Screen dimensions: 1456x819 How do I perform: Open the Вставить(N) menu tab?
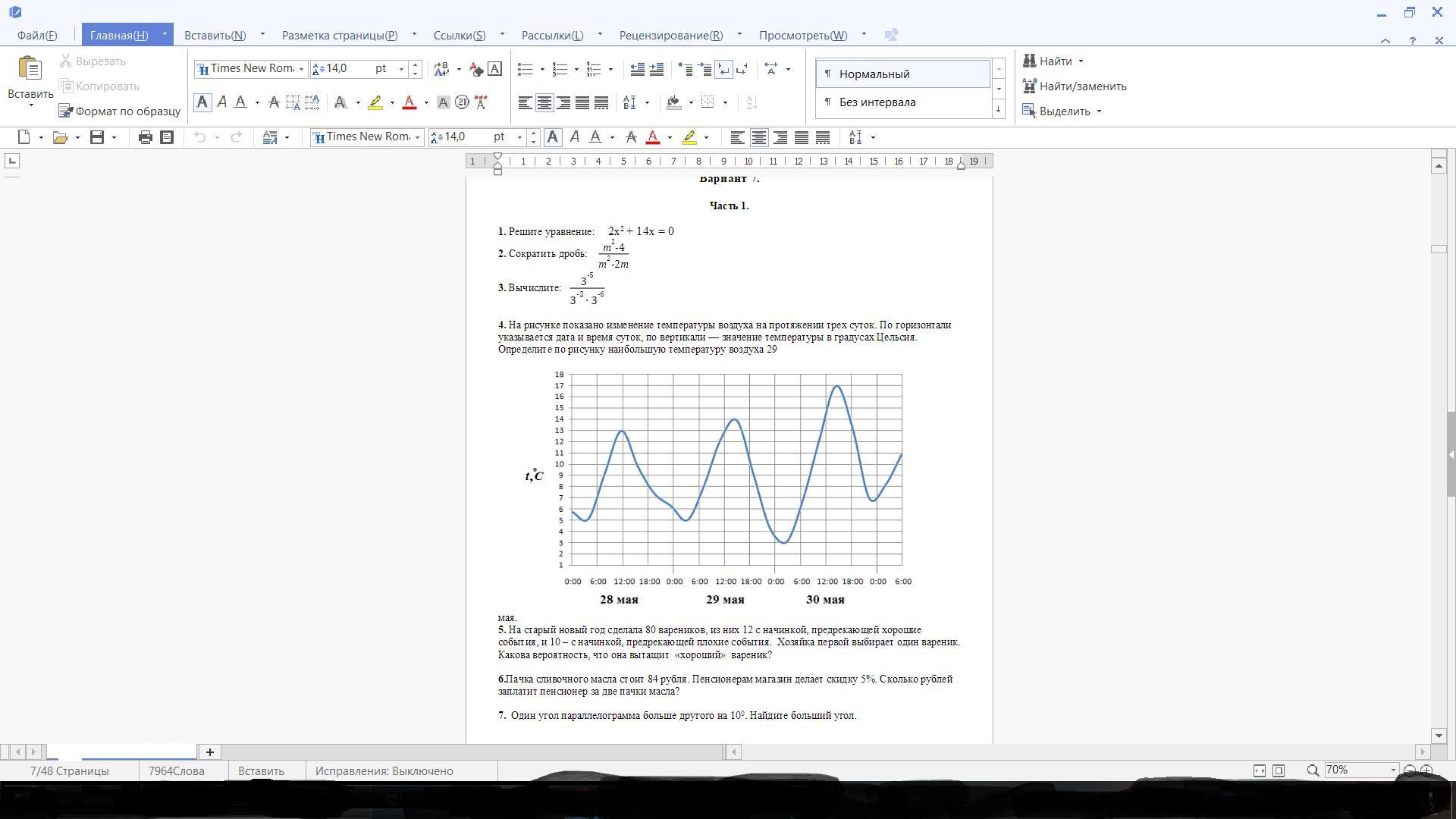[x=215, y=36]
